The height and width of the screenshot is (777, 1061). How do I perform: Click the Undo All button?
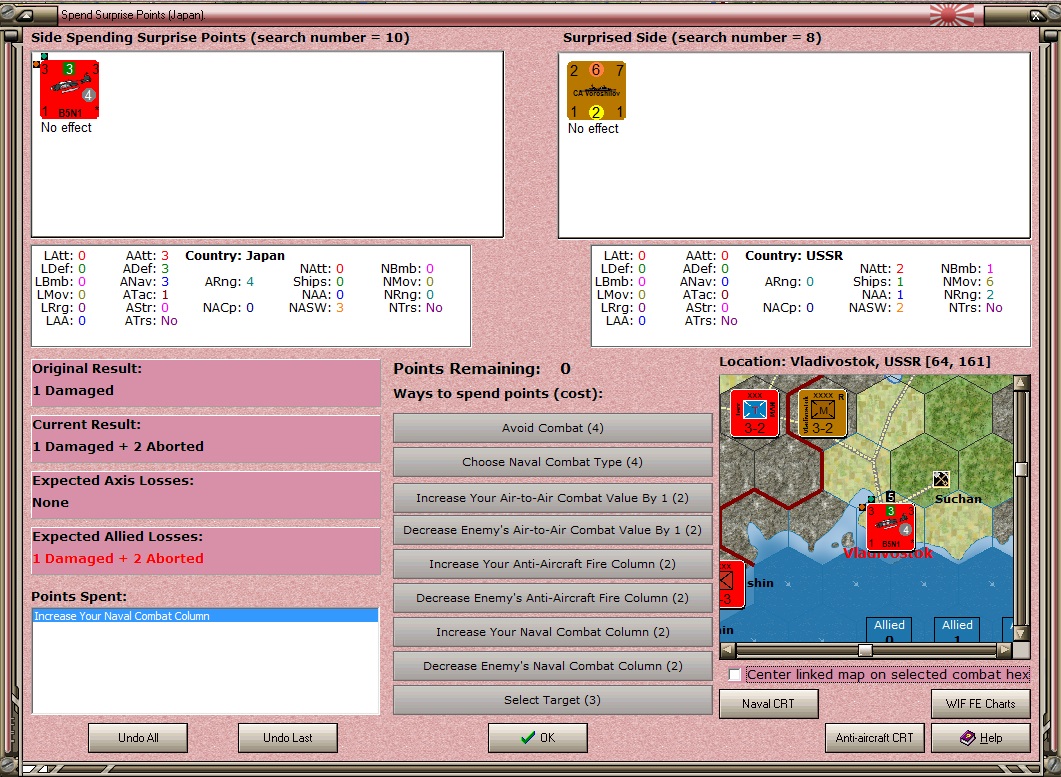click(138, 738)
